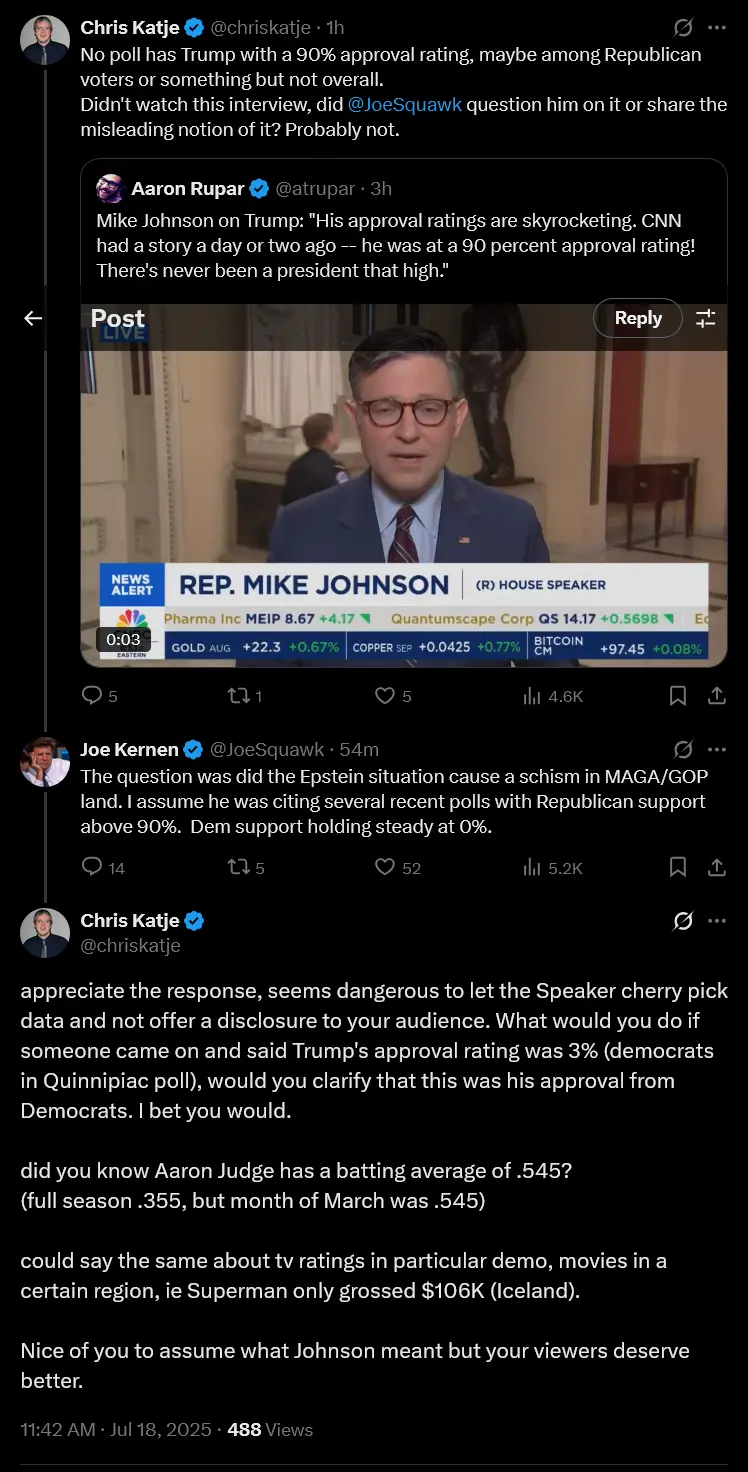This screenshot has height=1472, width=748.
Task: Open more options on Joe Kernen's reply
Action: (x=717, y=749)
